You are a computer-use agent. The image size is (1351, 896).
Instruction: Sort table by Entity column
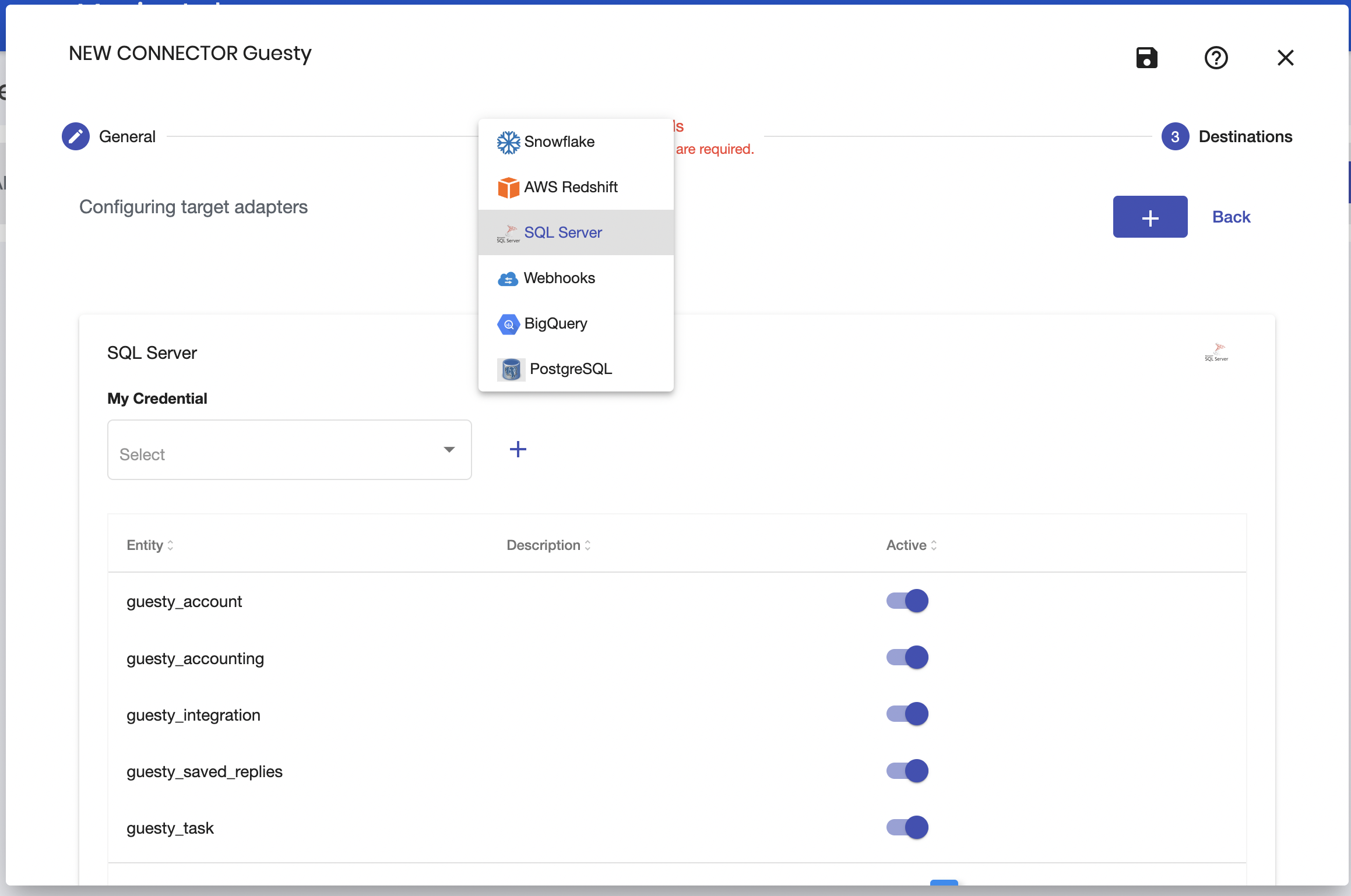click(x=150, y=545)
